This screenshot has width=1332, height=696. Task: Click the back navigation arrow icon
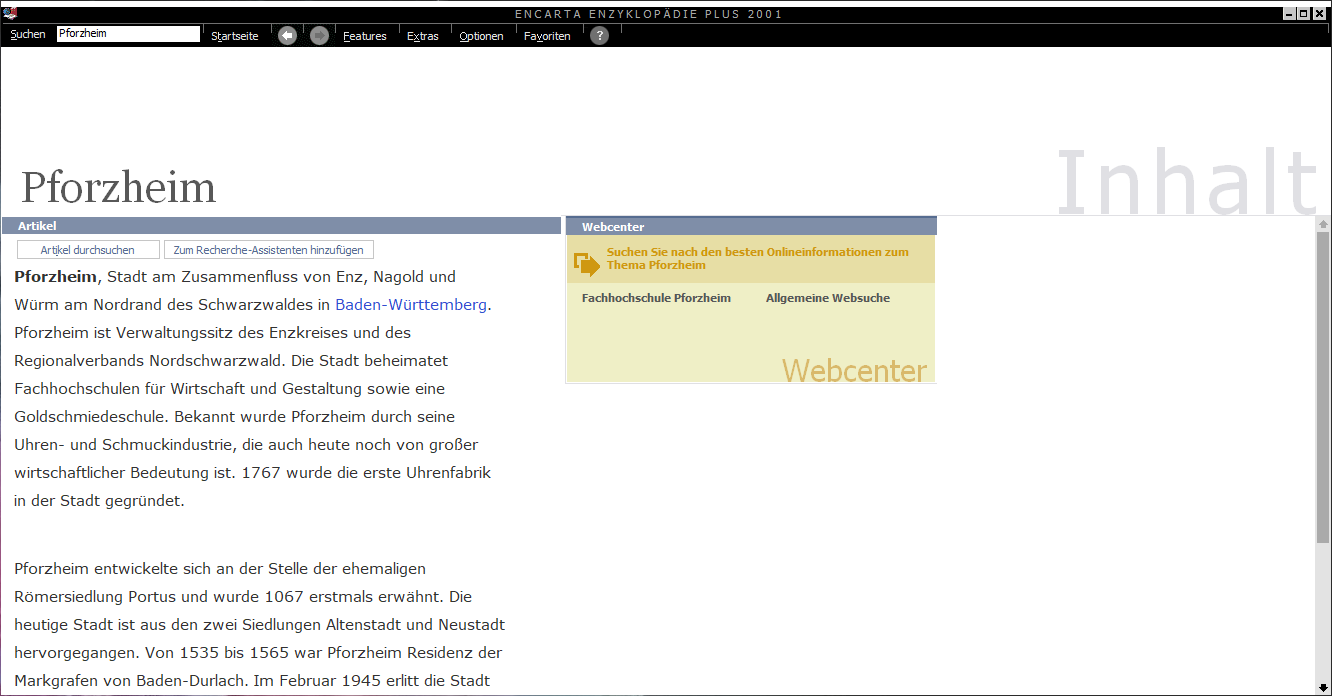pos(287,36)
